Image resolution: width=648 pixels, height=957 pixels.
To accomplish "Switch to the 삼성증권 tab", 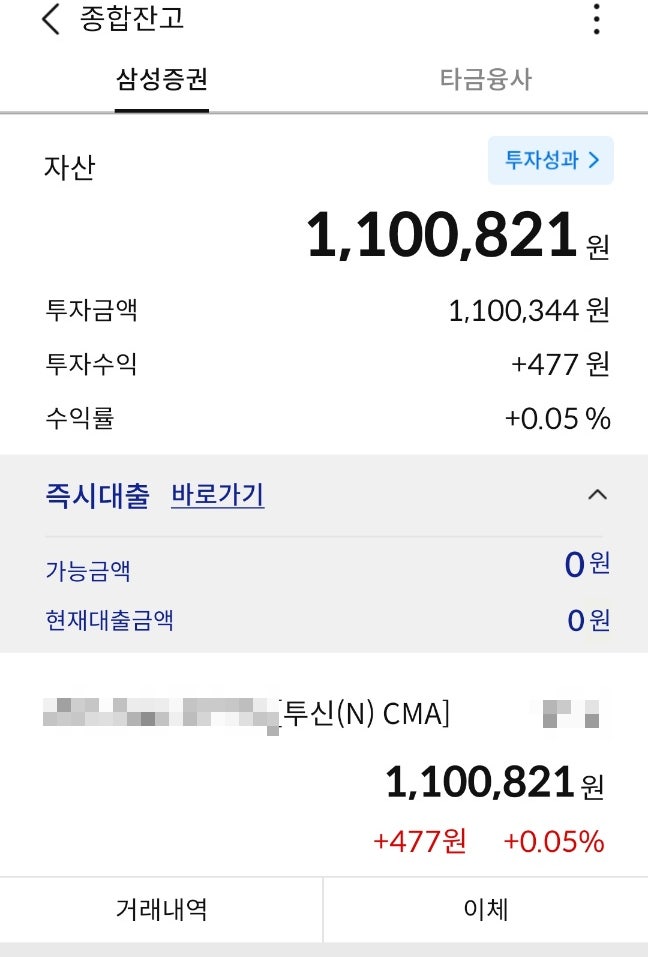I will [x=162, y=80].
